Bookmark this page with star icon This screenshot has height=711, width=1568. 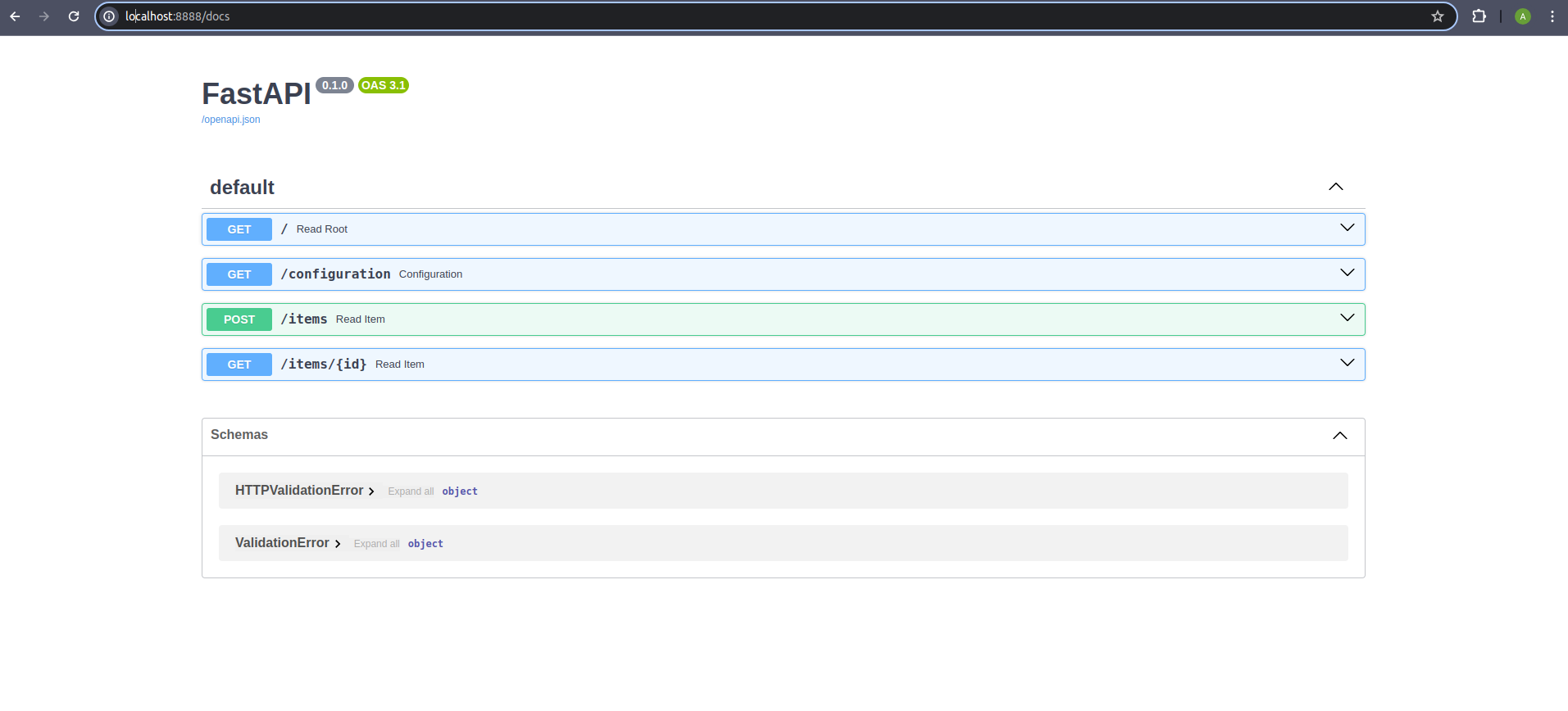click(x=1438, y=16)
